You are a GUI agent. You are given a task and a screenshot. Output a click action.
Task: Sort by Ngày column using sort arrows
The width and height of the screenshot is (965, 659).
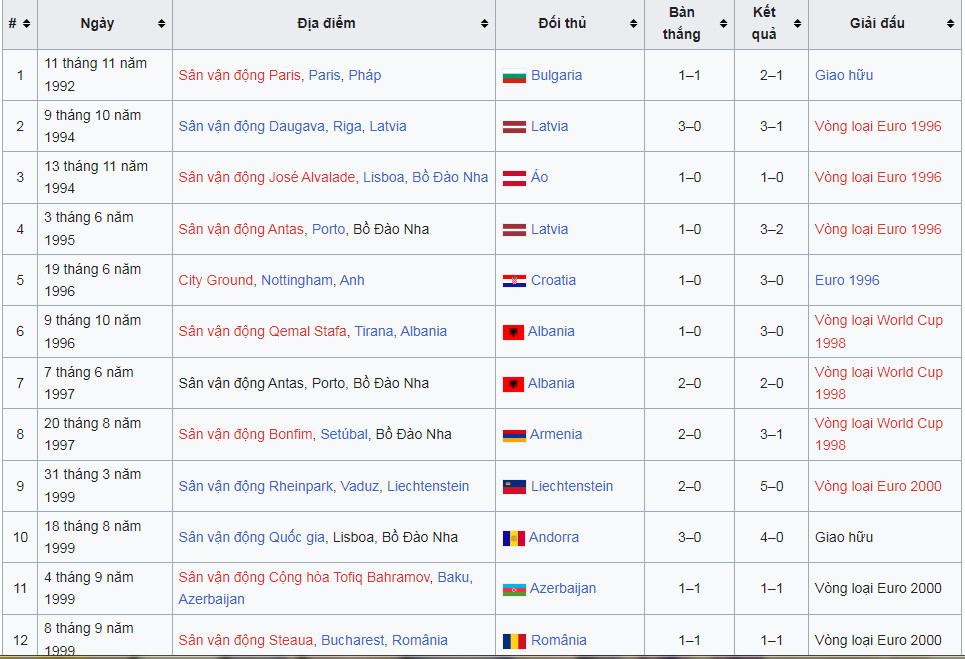tap(162, 24)
